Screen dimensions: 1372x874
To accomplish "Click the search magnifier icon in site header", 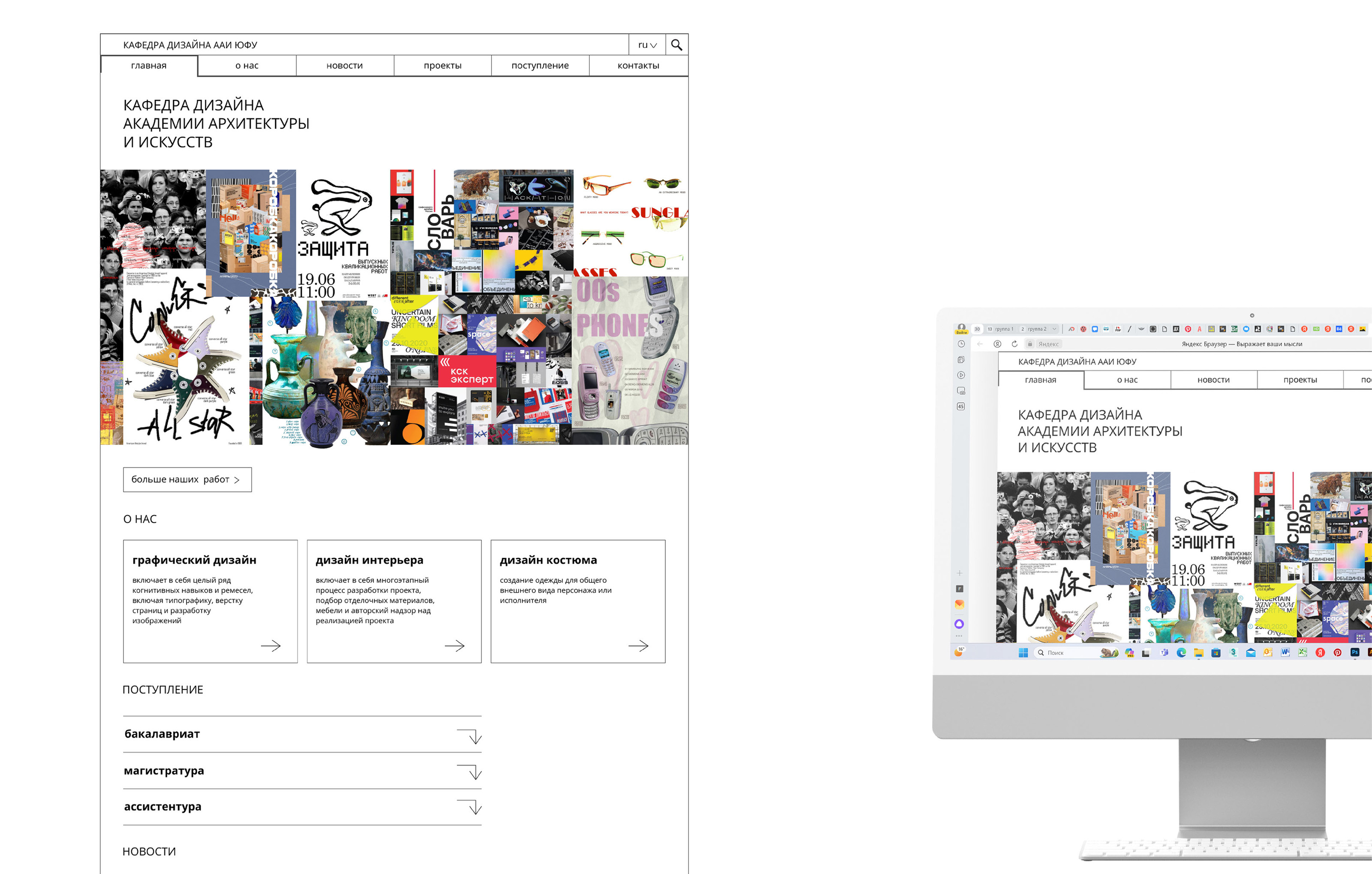I will tap(676, 45).
